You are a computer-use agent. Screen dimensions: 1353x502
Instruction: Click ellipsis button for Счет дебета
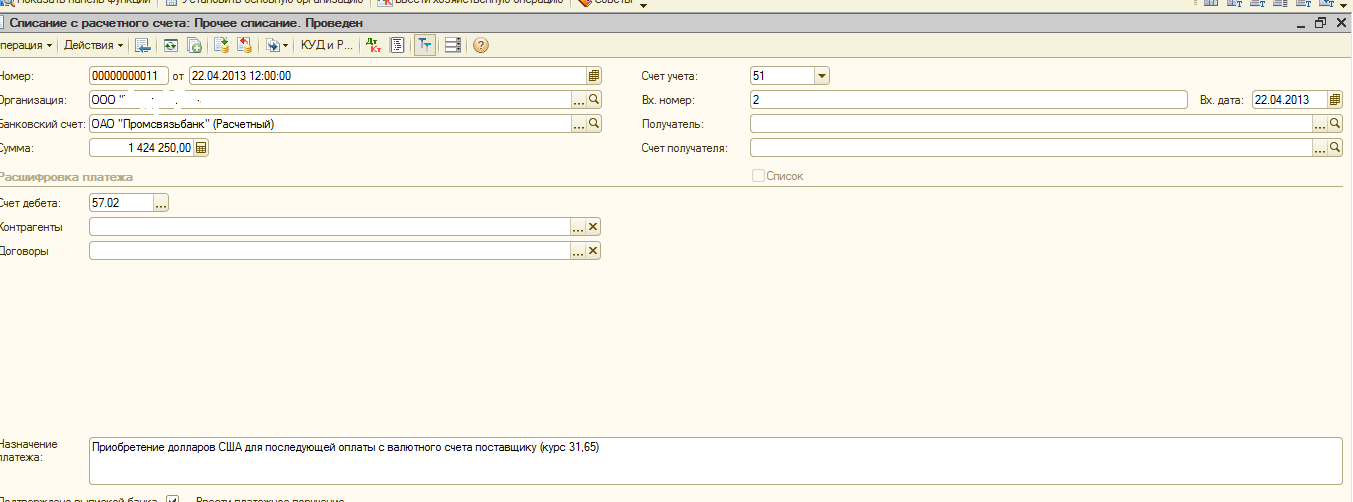click(x=161, y=203)
